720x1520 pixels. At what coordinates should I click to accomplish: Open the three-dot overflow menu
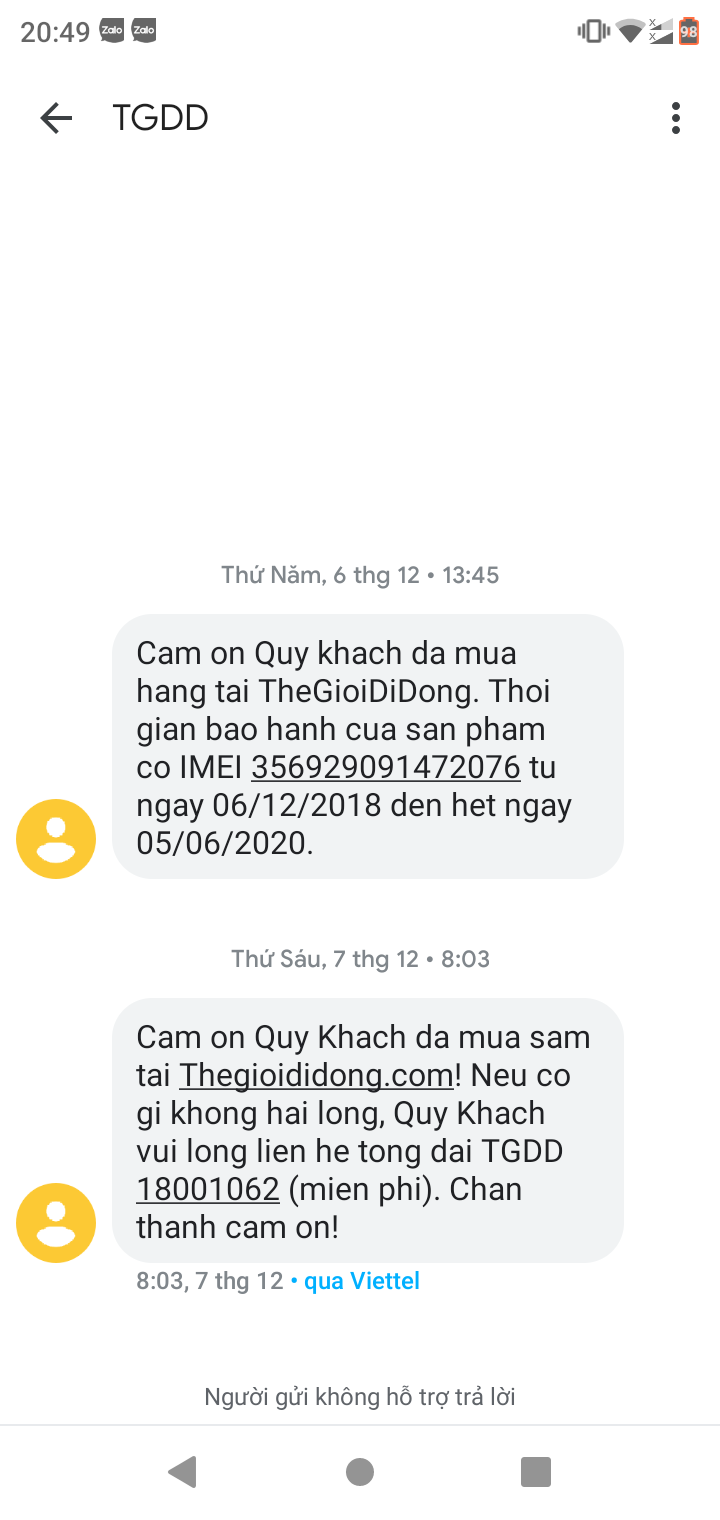[x=676, y=118]
